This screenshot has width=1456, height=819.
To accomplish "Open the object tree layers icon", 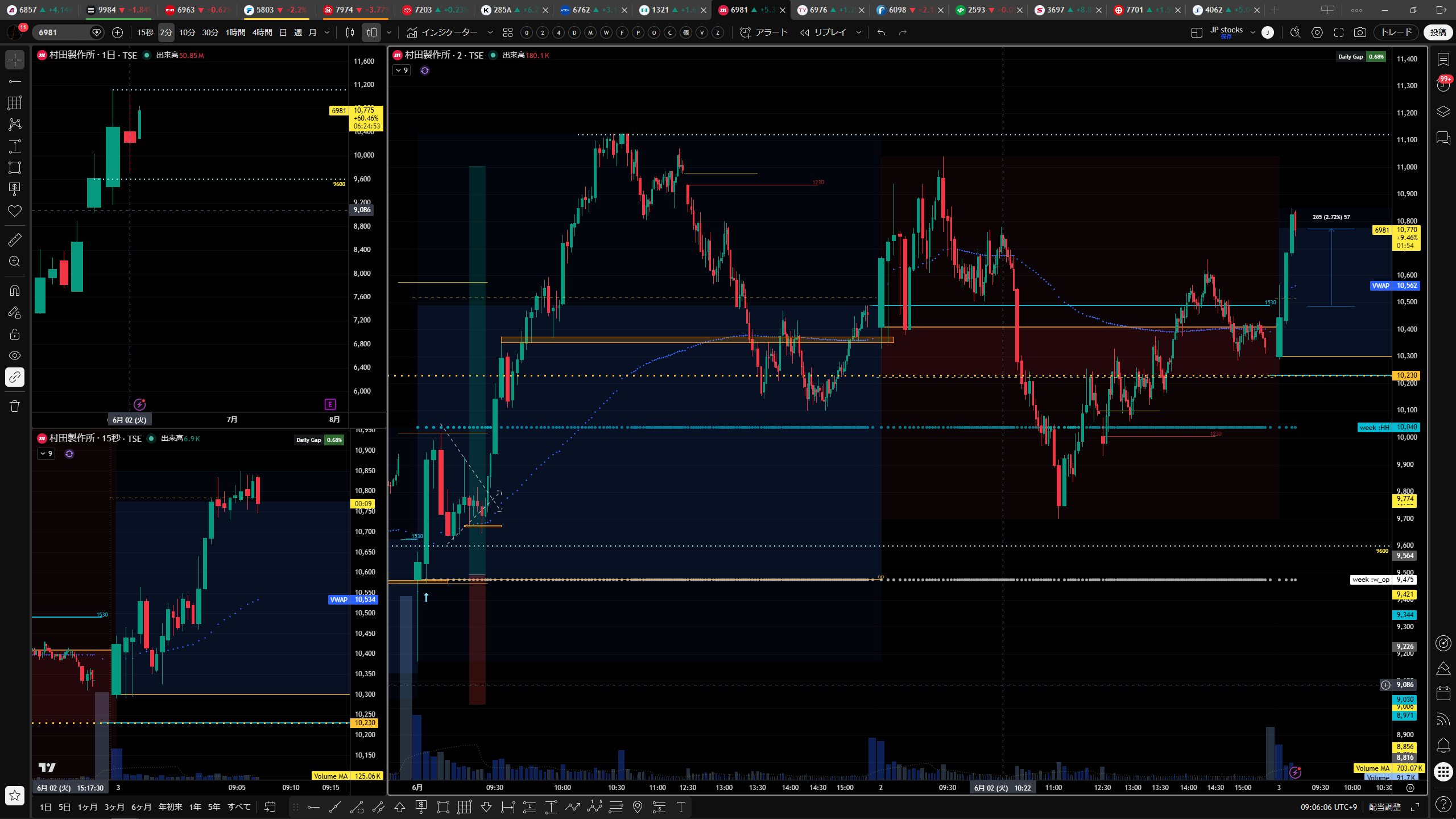I will click(x=1443, y=111).
